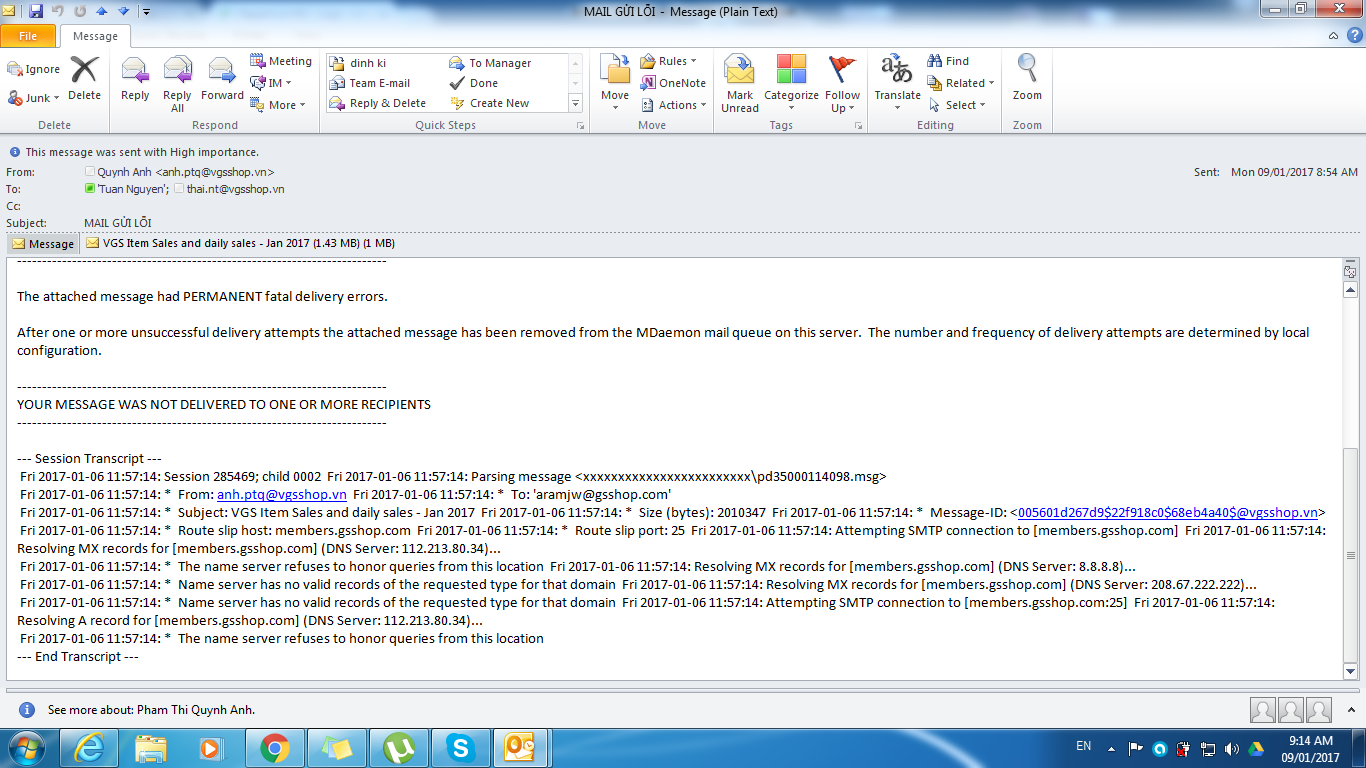1366x768 pixels.
Task: Click the third contact photo in People Pane
Action: pyautogui.click(x=1319, y=709)
